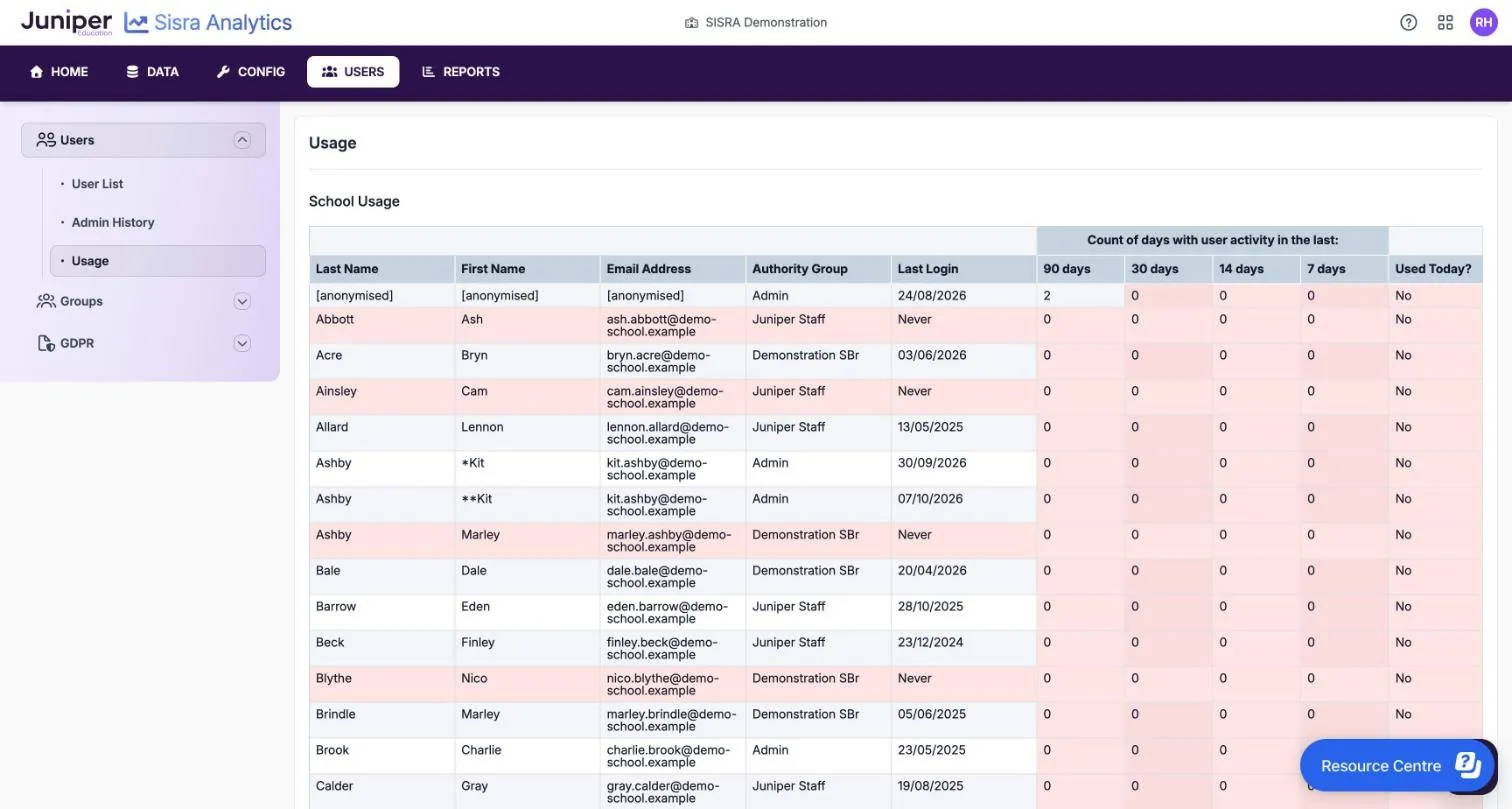Open the help question mark icon

pyautogui.click(x=1408, y=22)
